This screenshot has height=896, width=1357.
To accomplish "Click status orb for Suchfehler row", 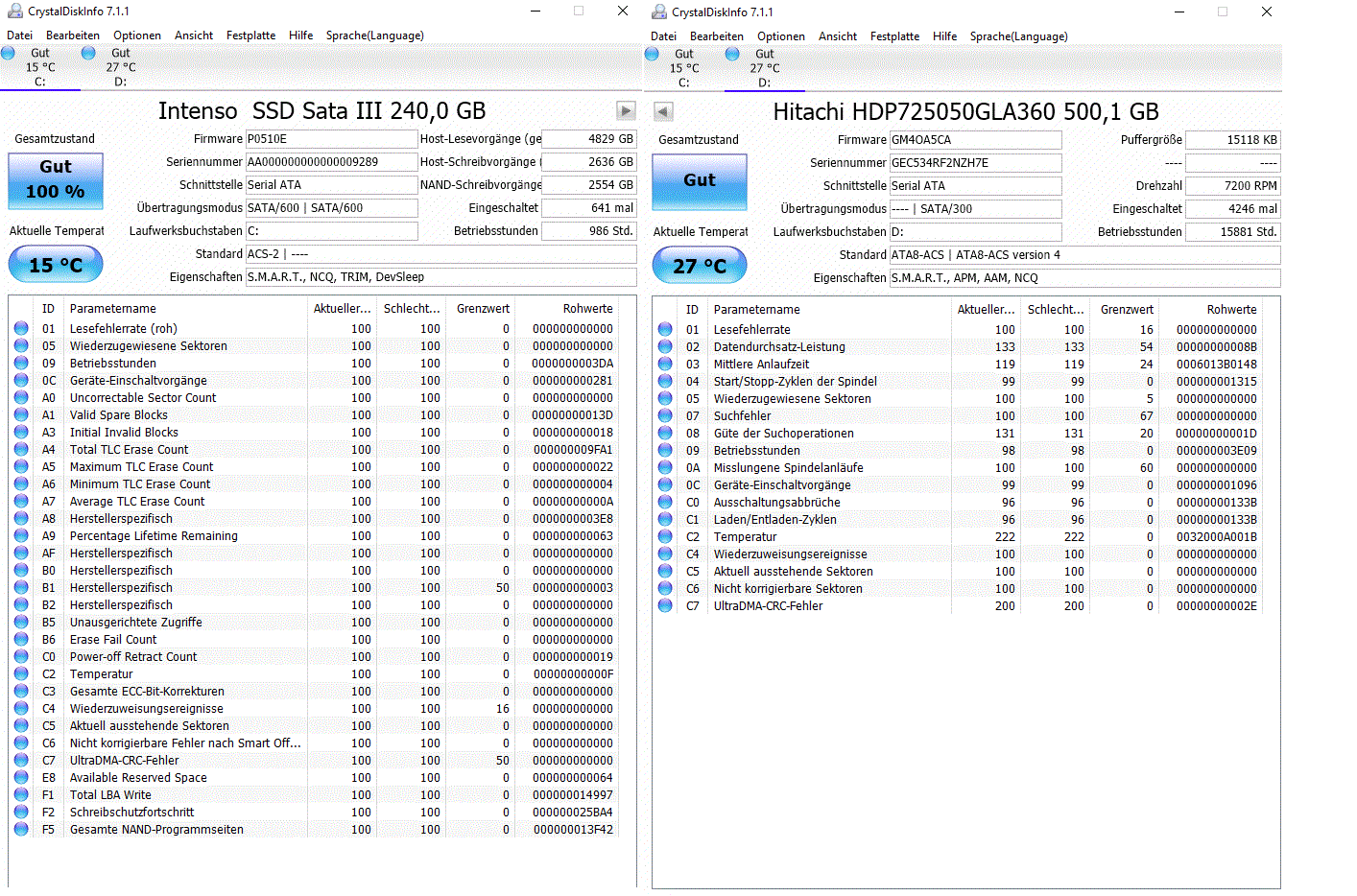I will click(665, 416).
